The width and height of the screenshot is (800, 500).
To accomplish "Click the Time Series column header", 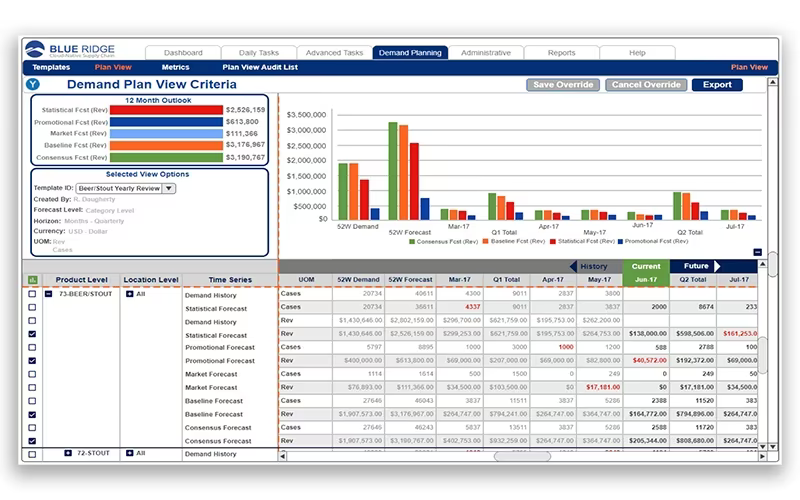I will 230,280.
